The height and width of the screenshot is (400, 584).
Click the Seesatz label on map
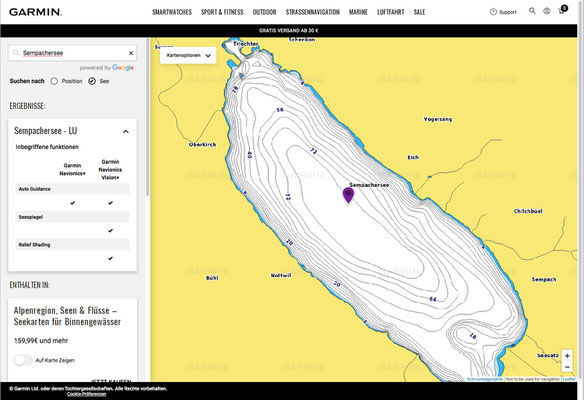point(548,355)
